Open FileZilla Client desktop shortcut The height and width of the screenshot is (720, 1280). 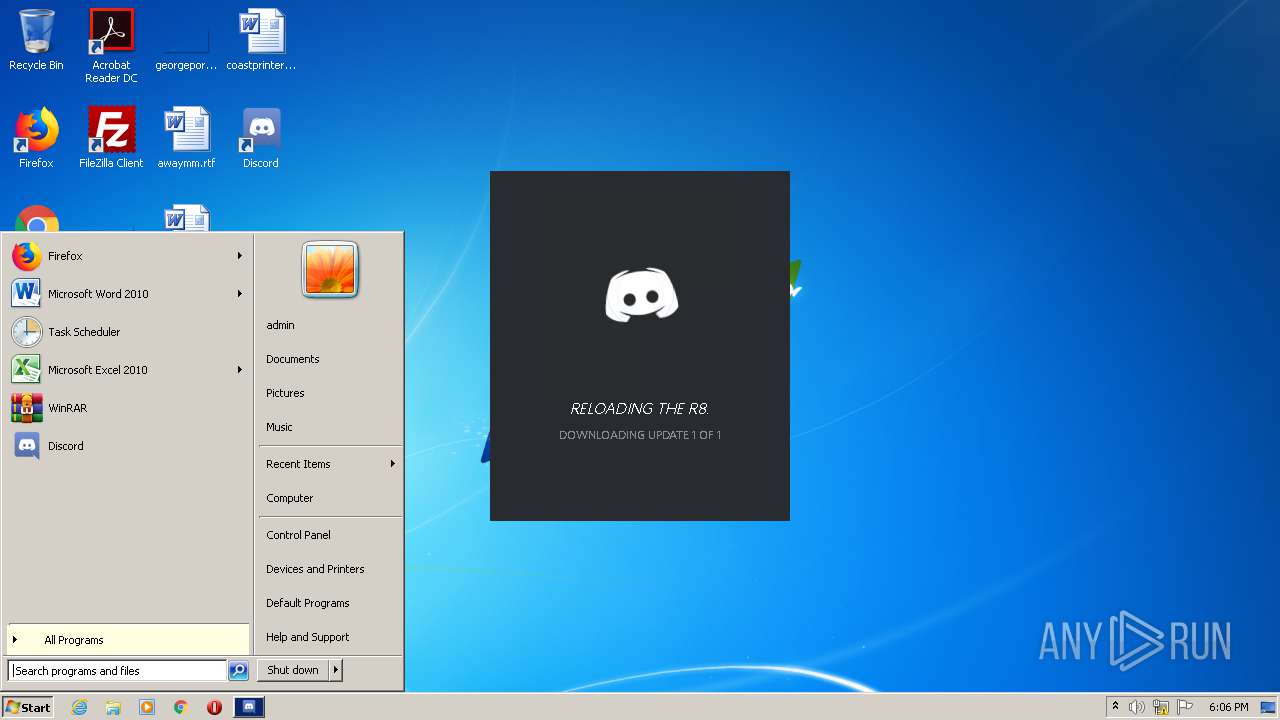111,138
